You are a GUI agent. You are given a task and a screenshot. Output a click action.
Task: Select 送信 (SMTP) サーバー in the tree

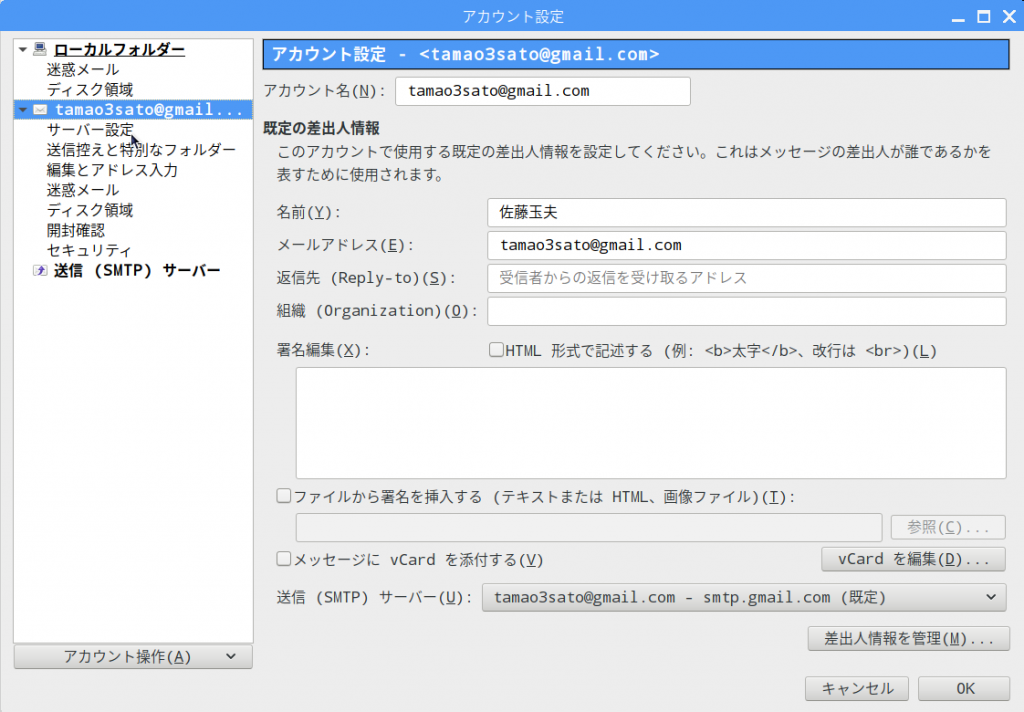tap(137, 270)
